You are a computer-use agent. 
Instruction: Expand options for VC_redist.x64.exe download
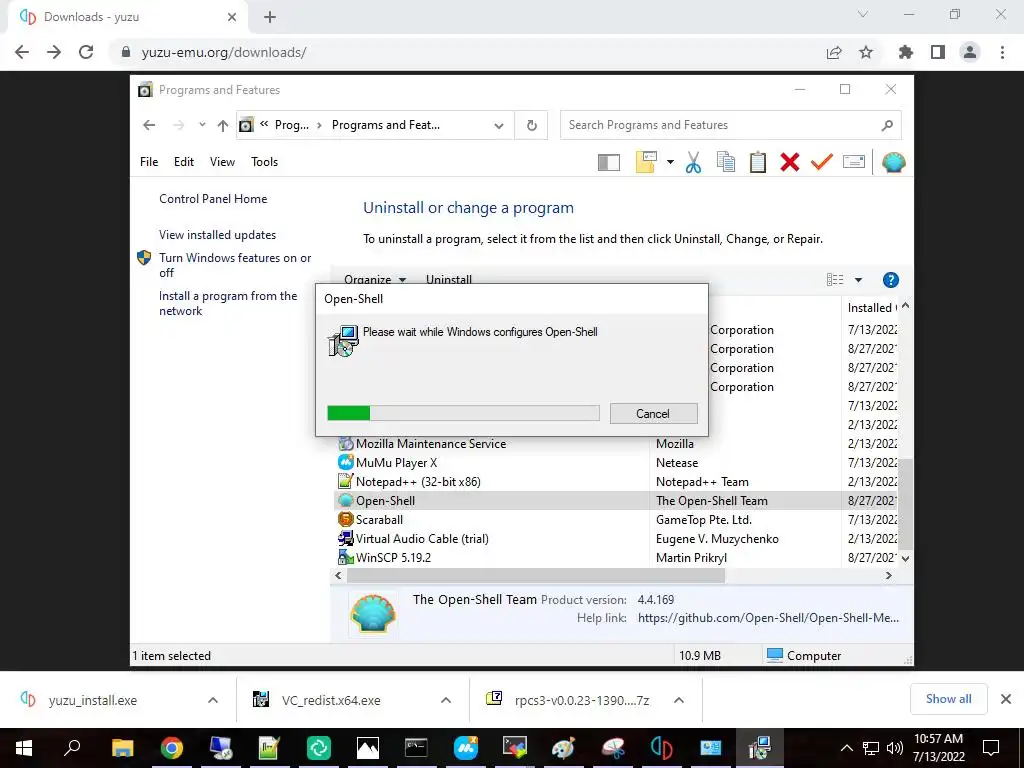tap(445, 700)
